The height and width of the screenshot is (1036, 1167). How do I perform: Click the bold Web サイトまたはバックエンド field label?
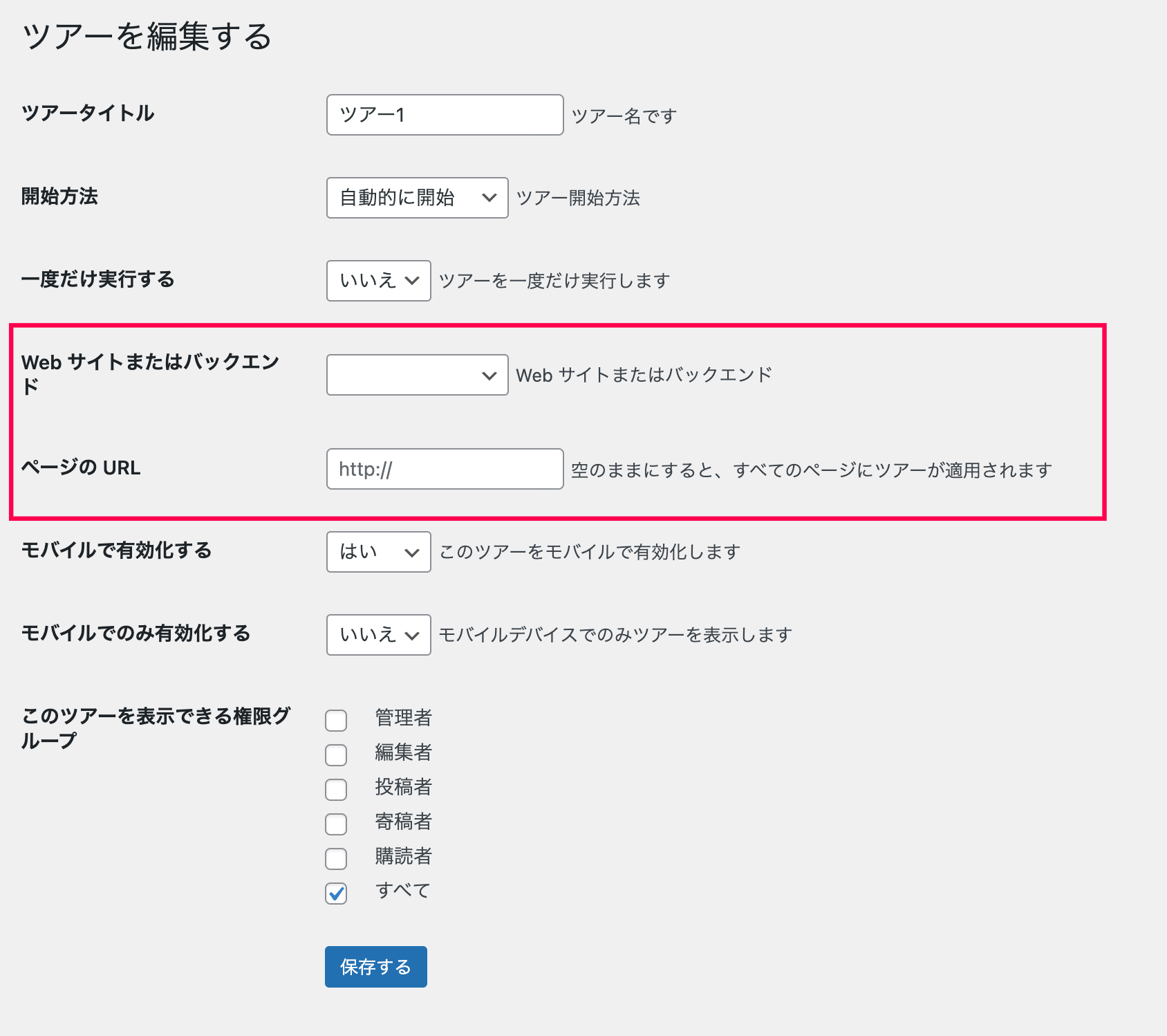tap(150, 373)
